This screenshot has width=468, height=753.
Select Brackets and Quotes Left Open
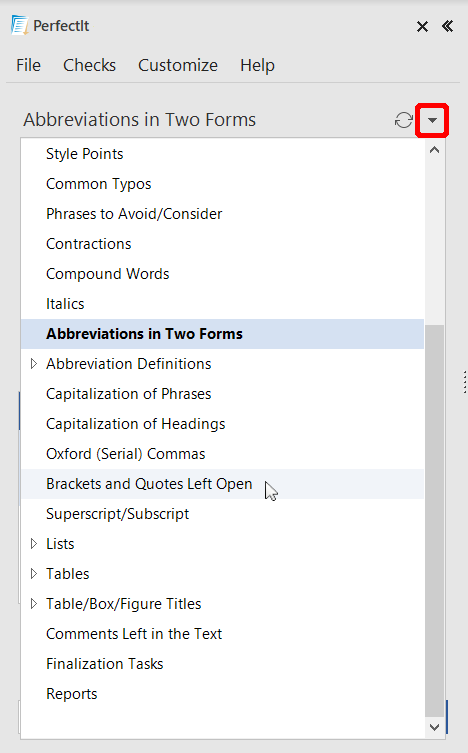(x=222, y=484)
